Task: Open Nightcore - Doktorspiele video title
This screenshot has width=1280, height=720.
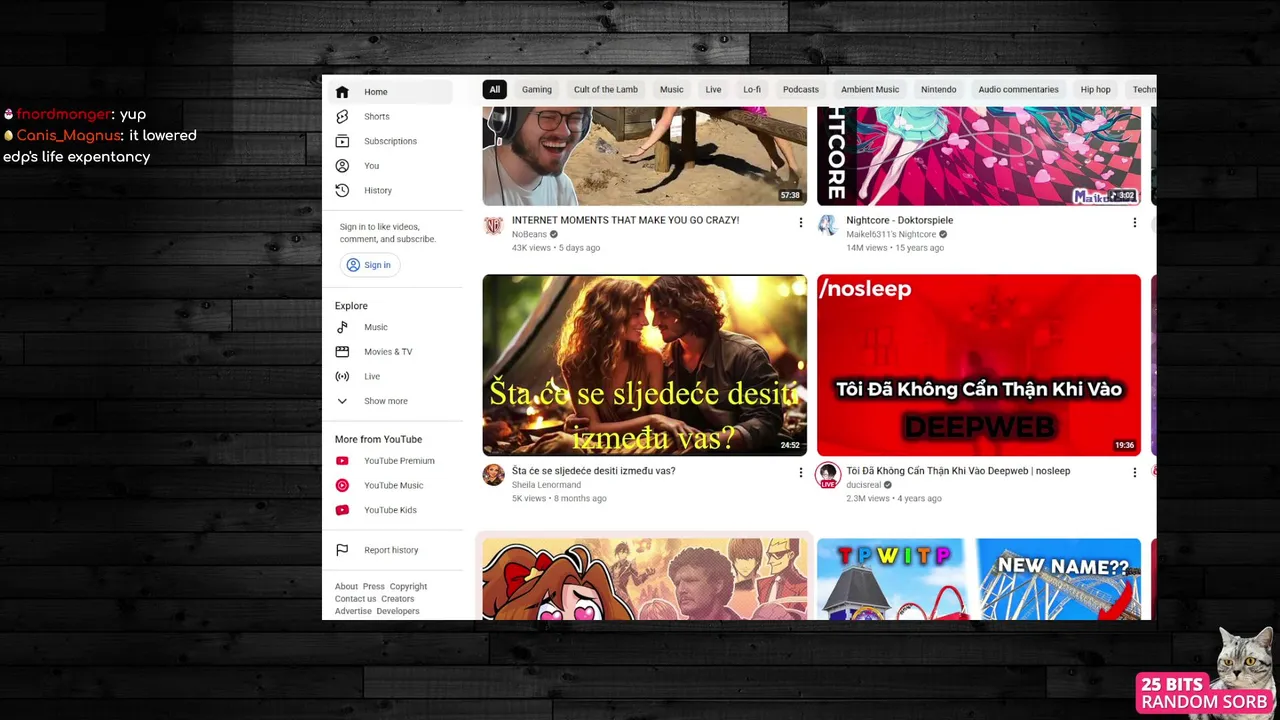Action: 900,220
